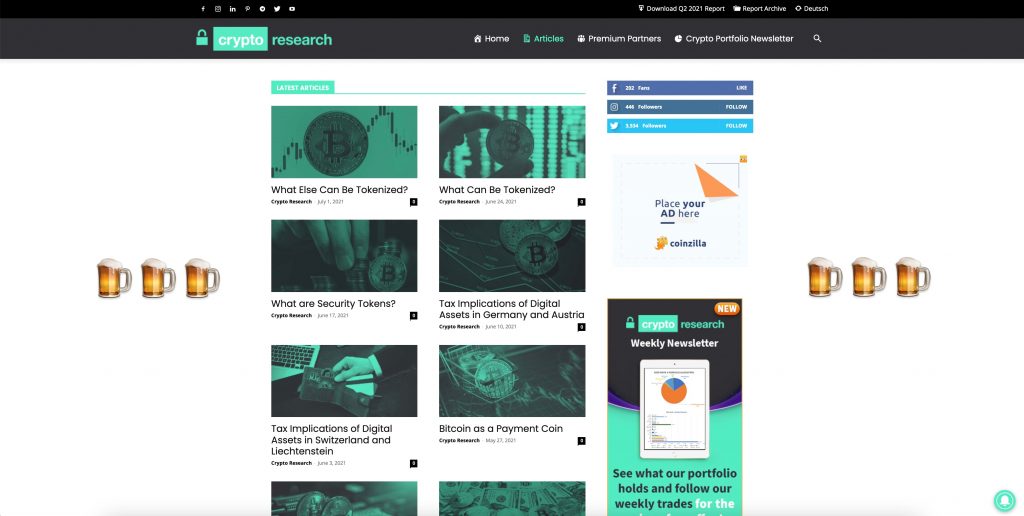Open the Twitter icon in top bar
Viewport: 1024px width, 516px height.
(277, 9)
